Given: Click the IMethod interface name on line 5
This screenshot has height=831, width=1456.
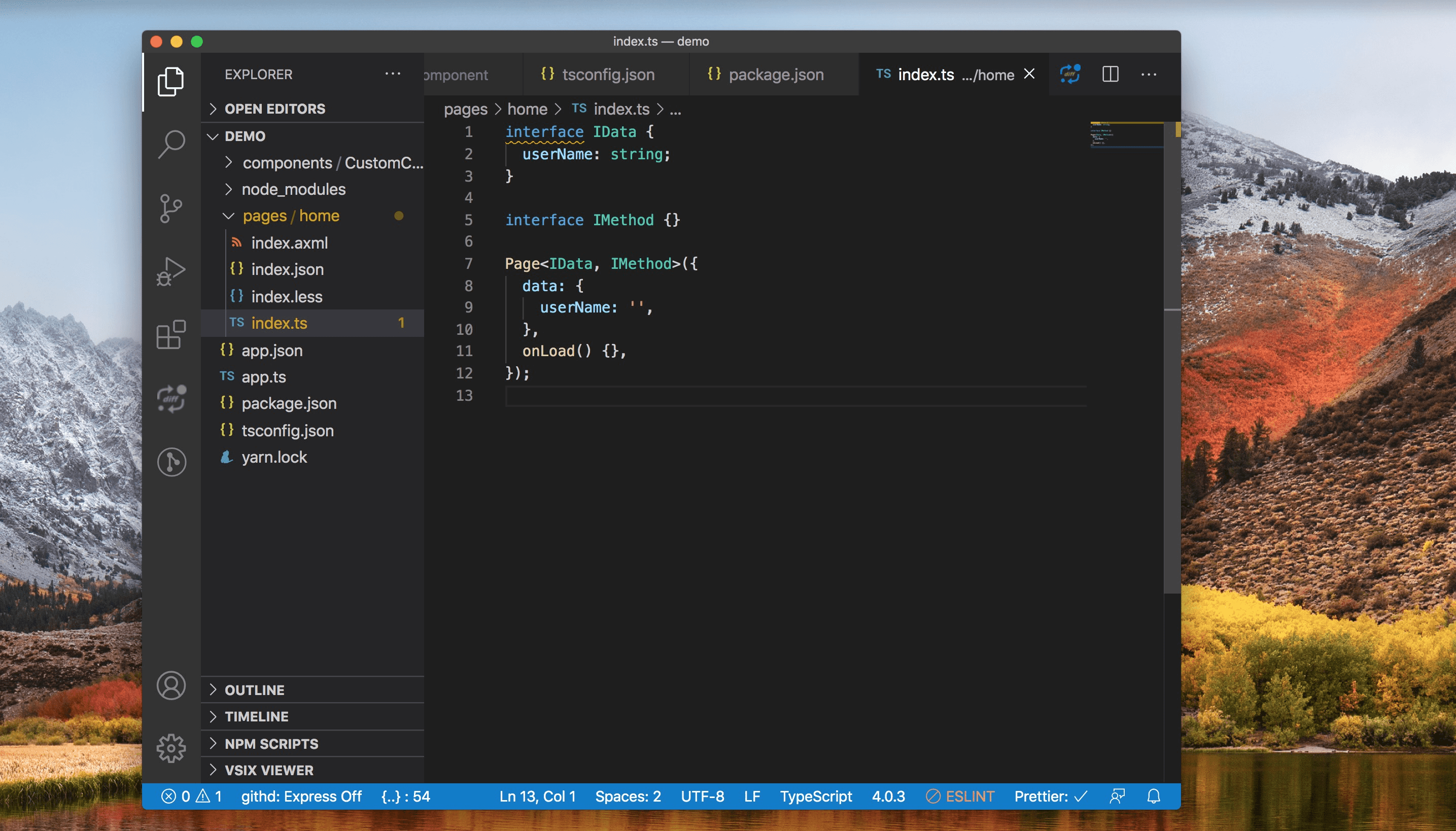Looking at the screenshot, I should click(622, 220).
